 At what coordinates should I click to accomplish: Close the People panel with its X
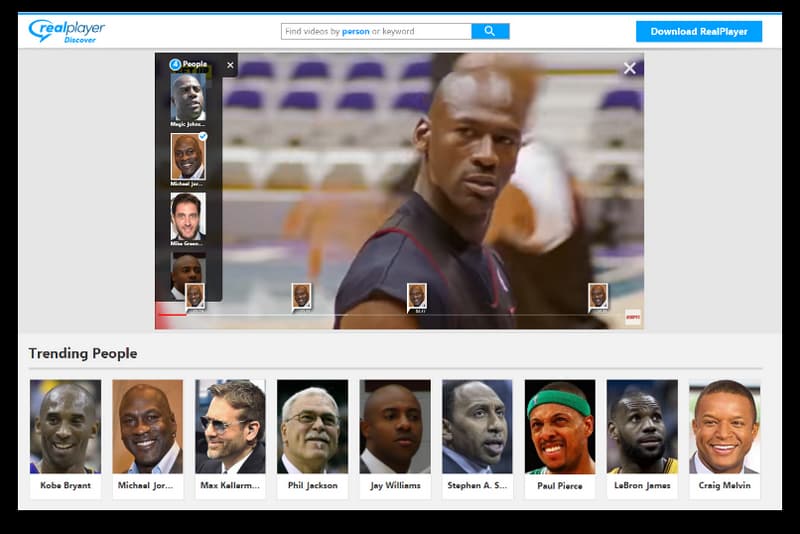(230, 65)
